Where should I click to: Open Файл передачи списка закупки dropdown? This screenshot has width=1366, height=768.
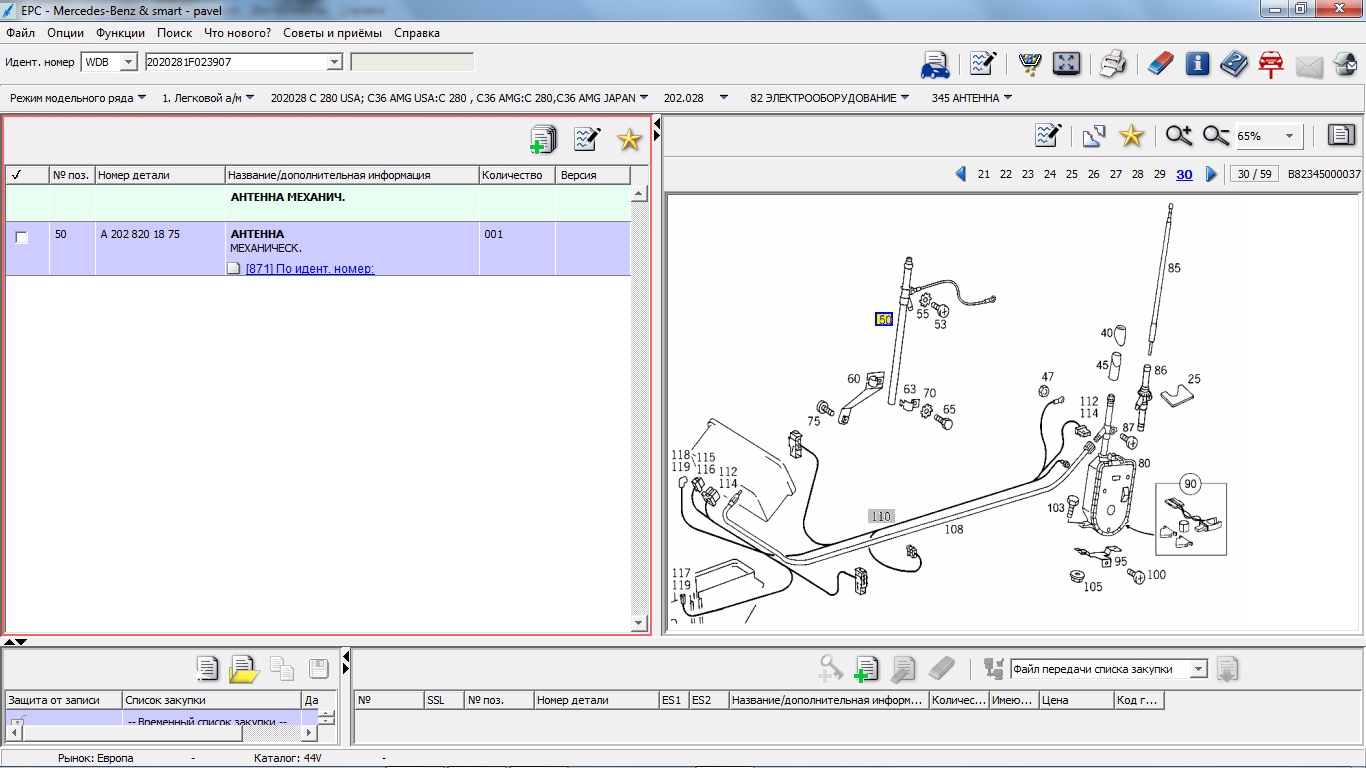click(x=1199, y=669)
